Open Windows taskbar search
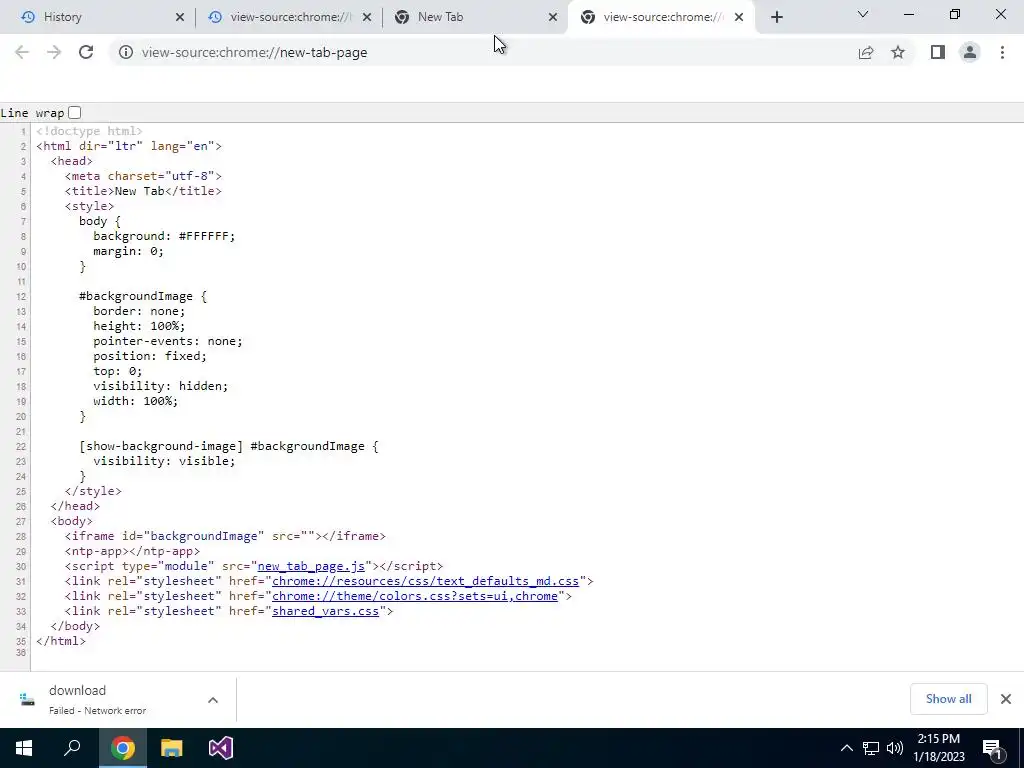This screenshot has width=1024, height=768. [72, 748]
